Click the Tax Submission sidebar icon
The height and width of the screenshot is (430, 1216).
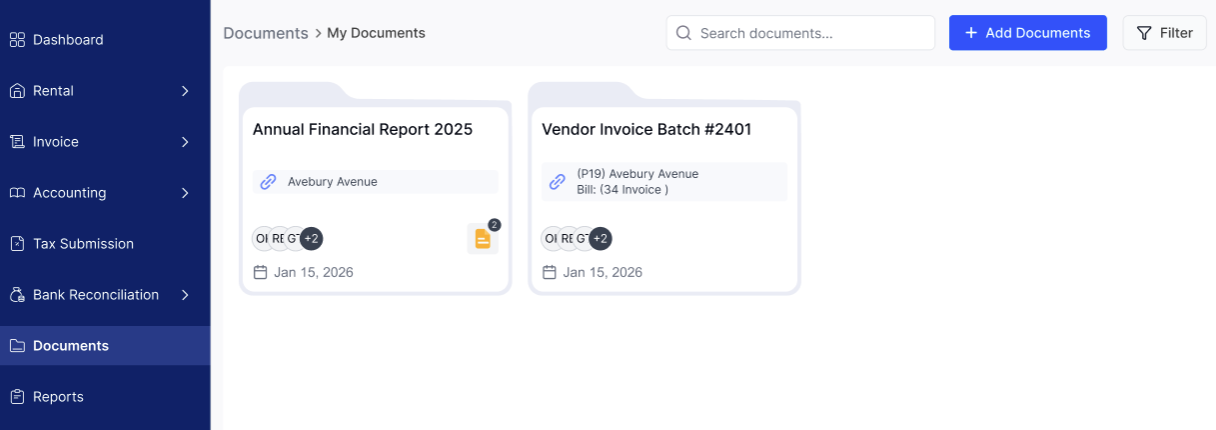point(17,244)
